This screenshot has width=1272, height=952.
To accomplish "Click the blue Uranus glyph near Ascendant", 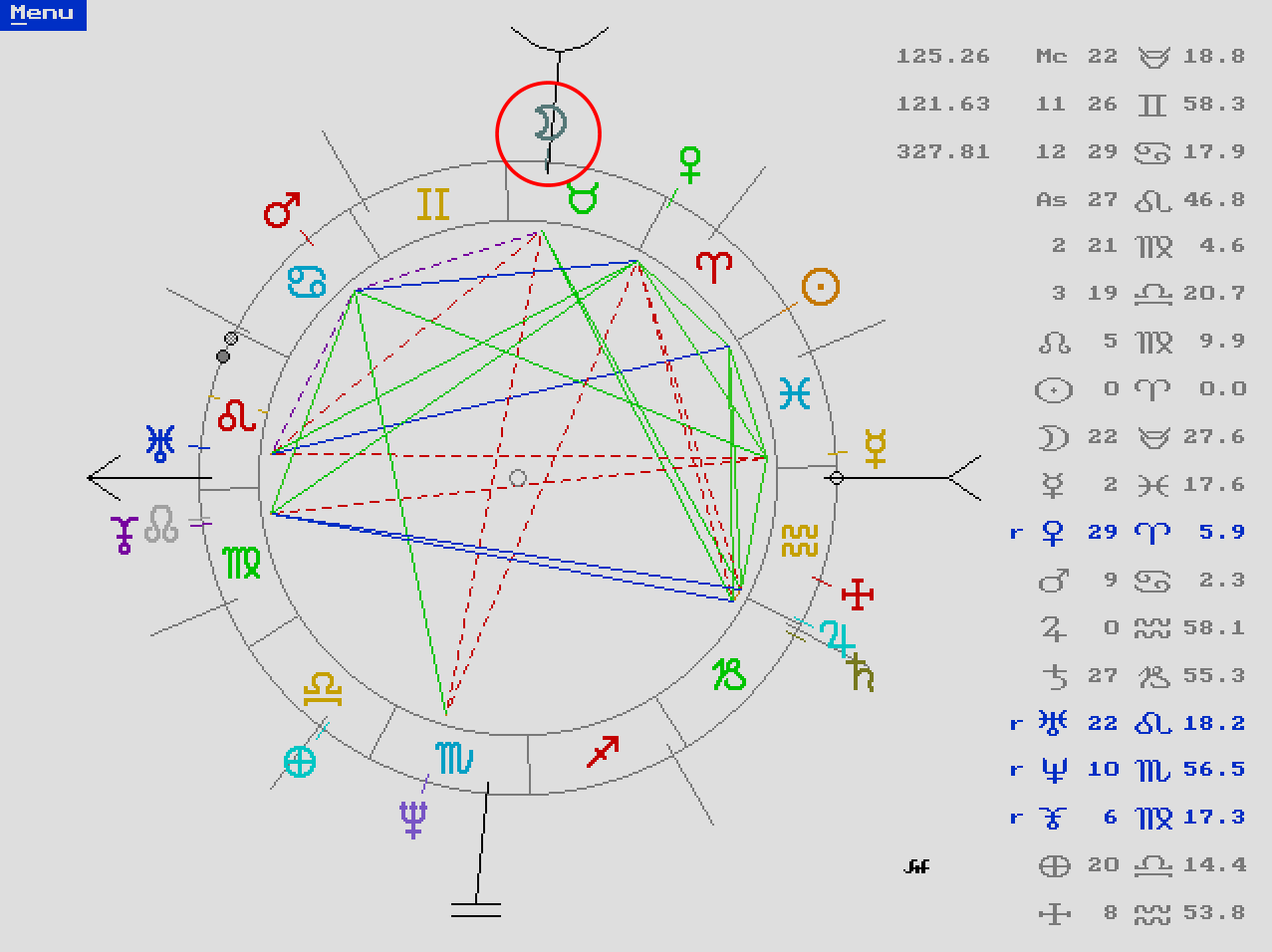I will coord(160,443).
